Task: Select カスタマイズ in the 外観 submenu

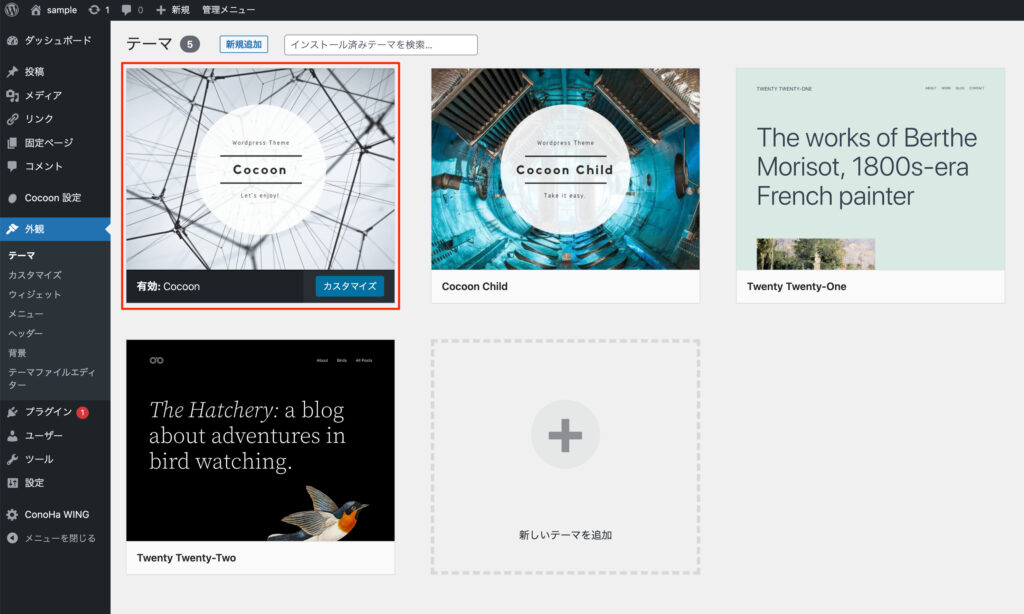Action: pyautogui.click(x=35, y=275)
